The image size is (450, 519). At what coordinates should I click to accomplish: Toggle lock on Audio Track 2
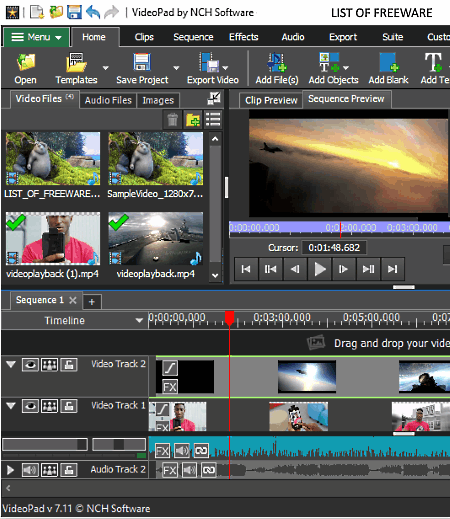tap(69, 470)
